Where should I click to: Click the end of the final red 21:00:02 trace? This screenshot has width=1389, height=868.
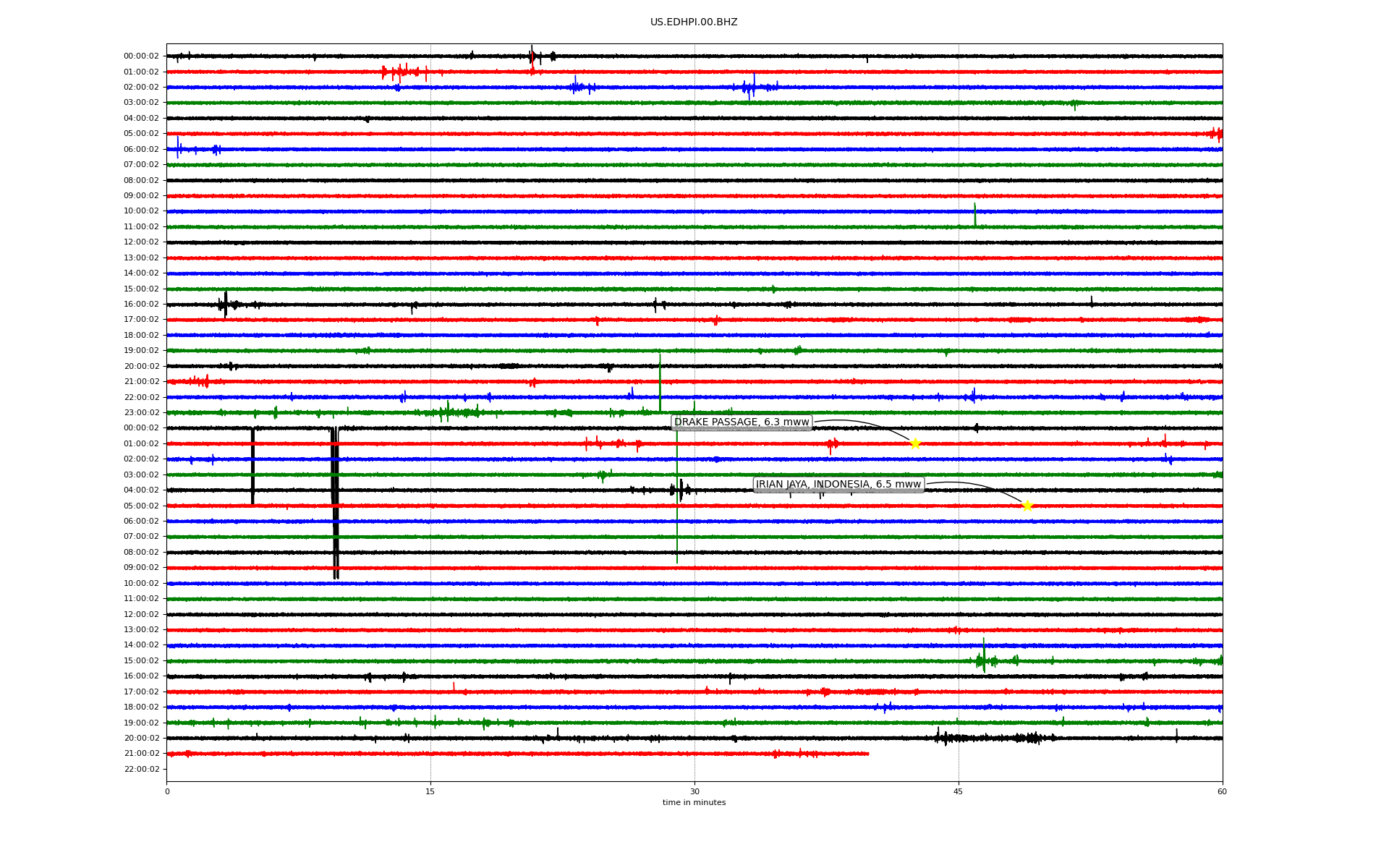(x=867, y=754)
